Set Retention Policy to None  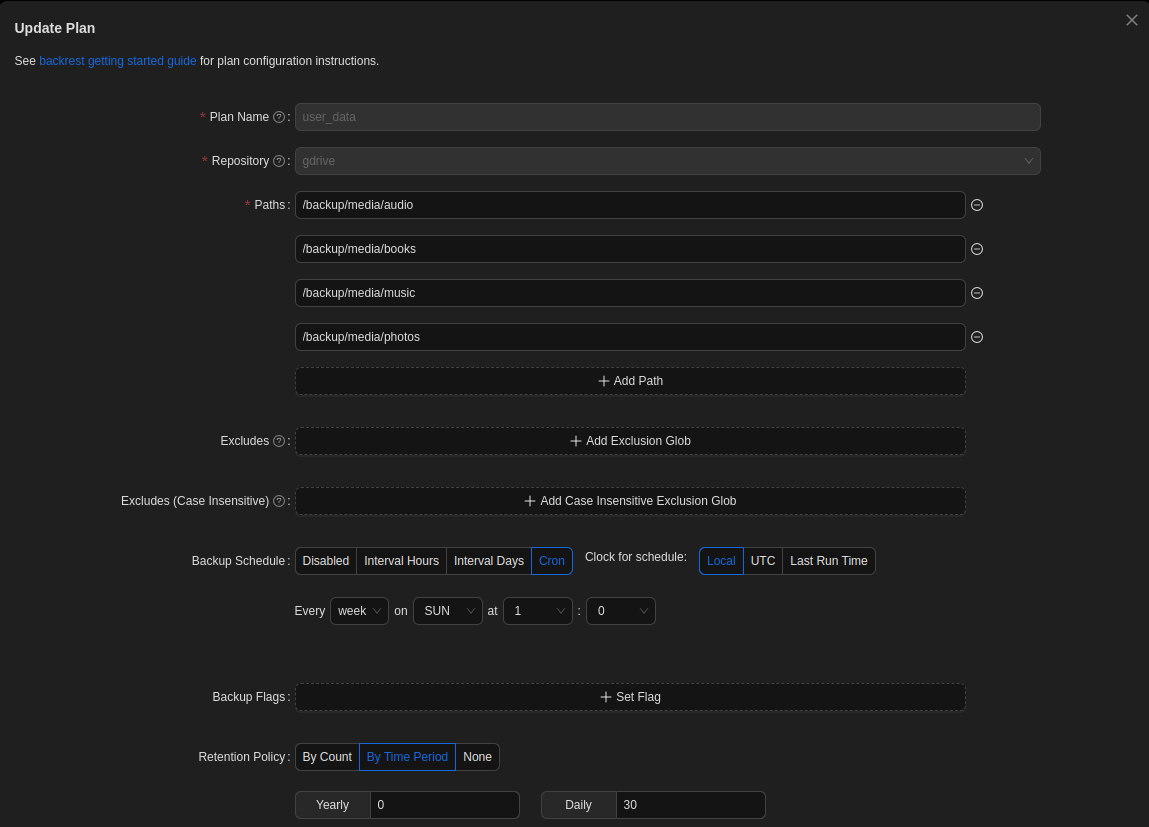(x=477, y=757)
